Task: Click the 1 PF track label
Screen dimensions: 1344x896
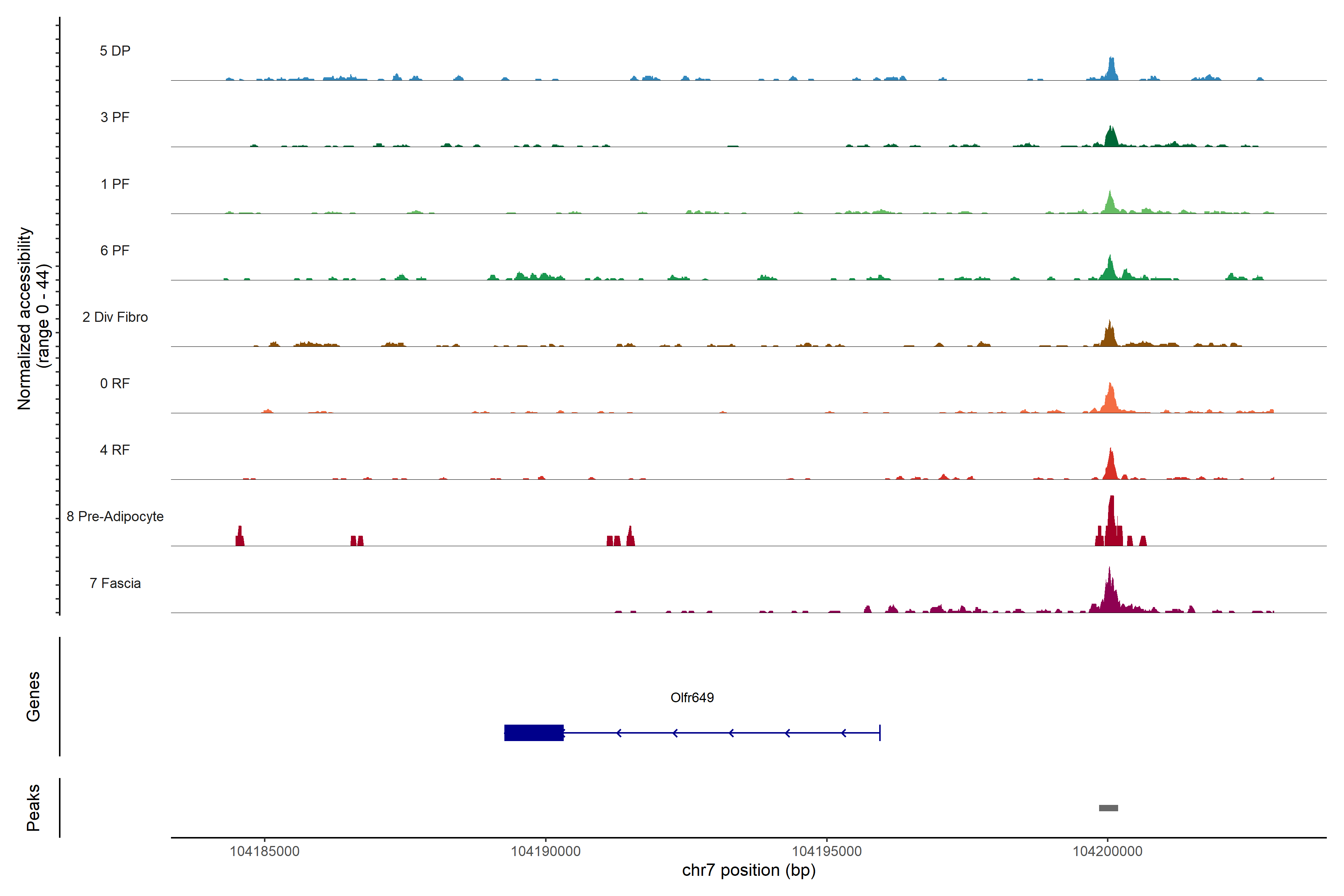Action: (115, 184)
